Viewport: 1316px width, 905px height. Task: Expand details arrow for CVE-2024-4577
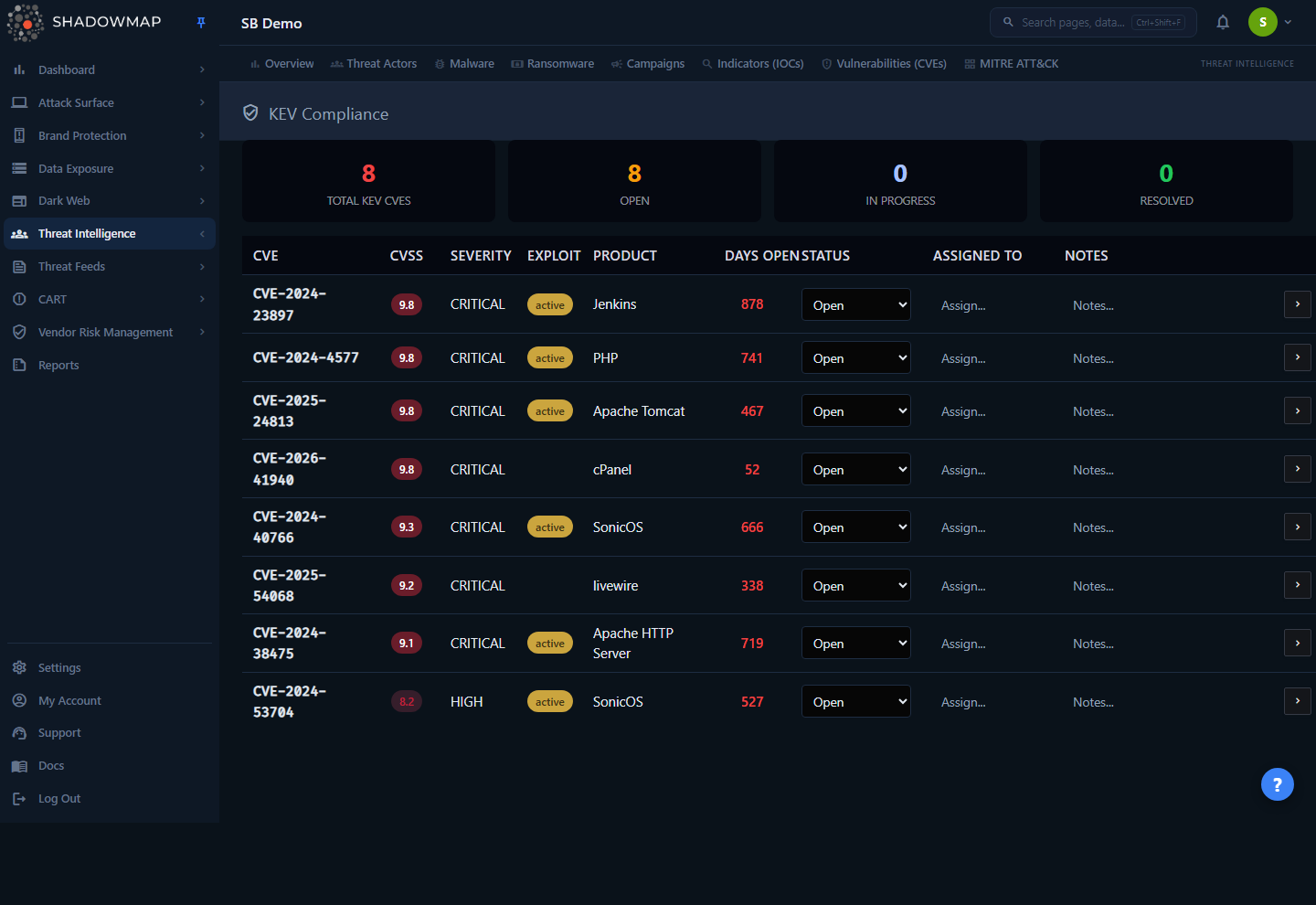point(1298,357)
